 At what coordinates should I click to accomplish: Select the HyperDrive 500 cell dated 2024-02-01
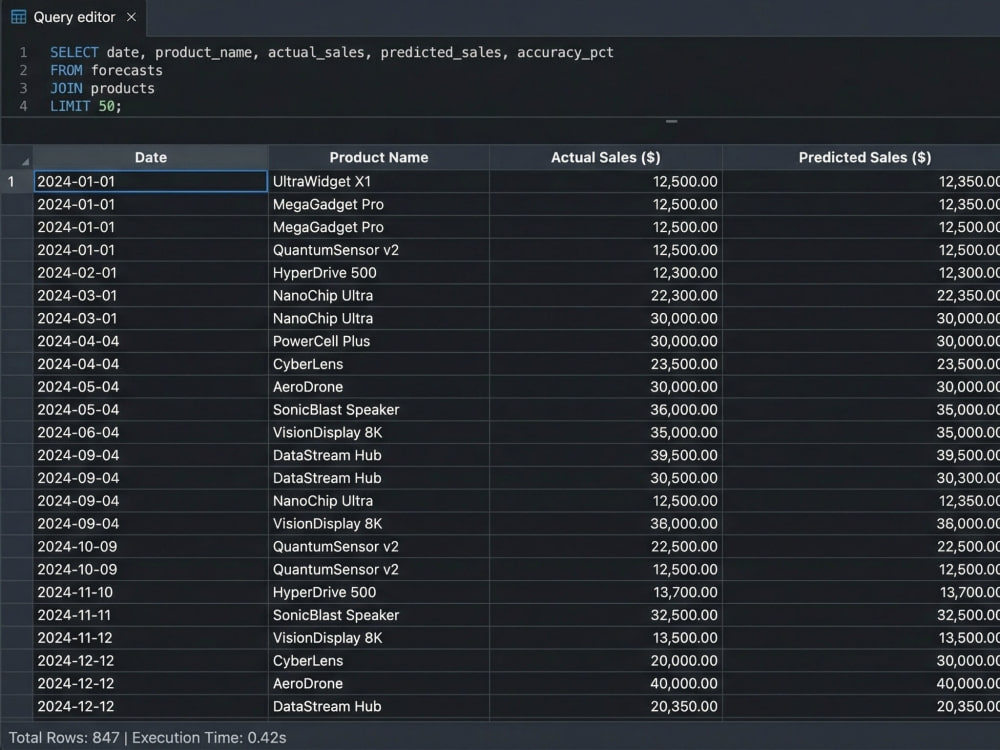click(379, 273)
